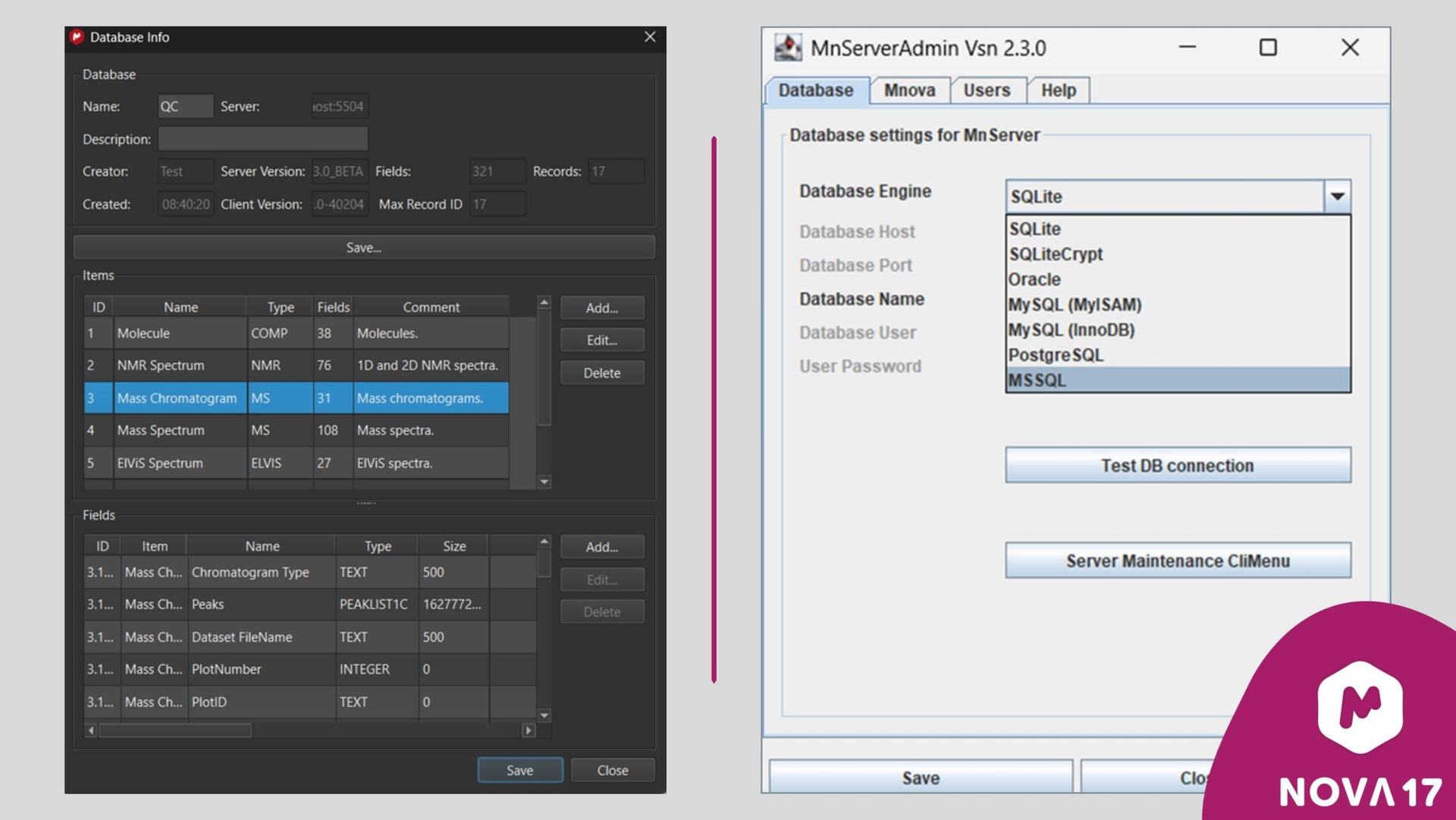
Task: Switch to the Mnova tab
Action: [x=909, y=90]
